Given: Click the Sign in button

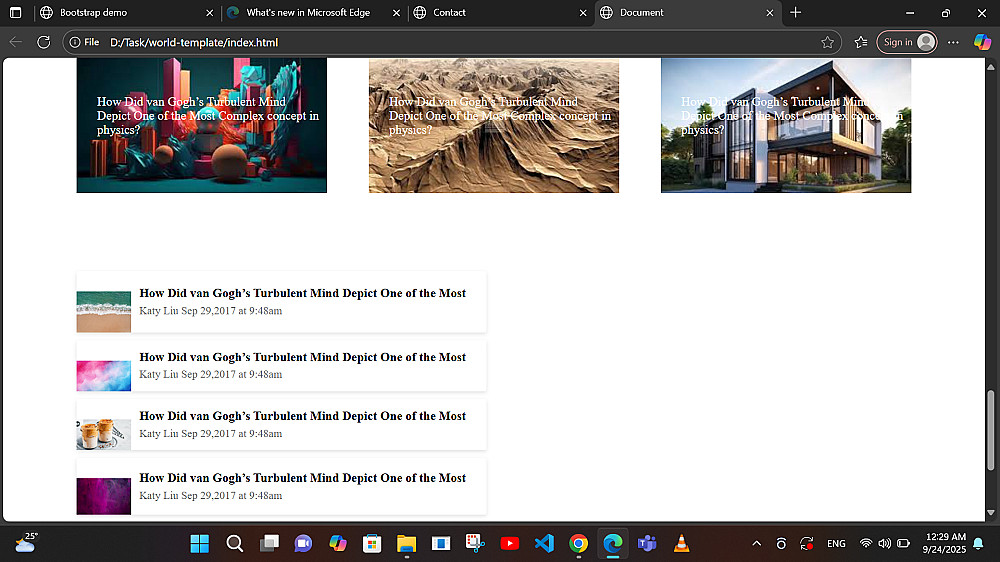Looking at the screenshot, I should point(907,42).
